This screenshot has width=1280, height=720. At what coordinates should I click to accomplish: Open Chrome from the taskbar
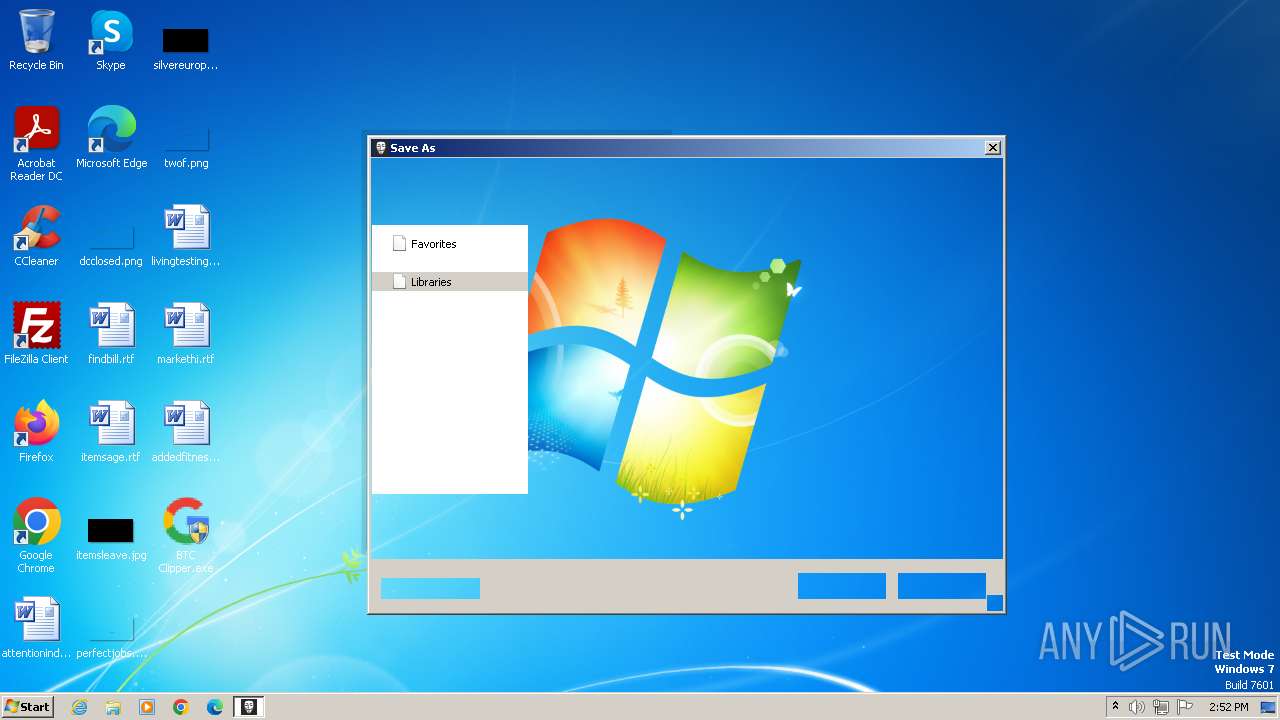coord(181,707)
